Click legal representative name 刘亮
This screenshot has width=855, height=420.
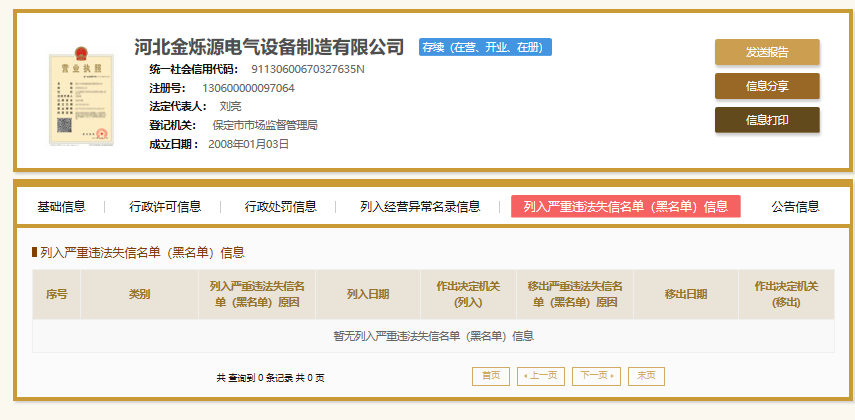[x=230, y=106]
